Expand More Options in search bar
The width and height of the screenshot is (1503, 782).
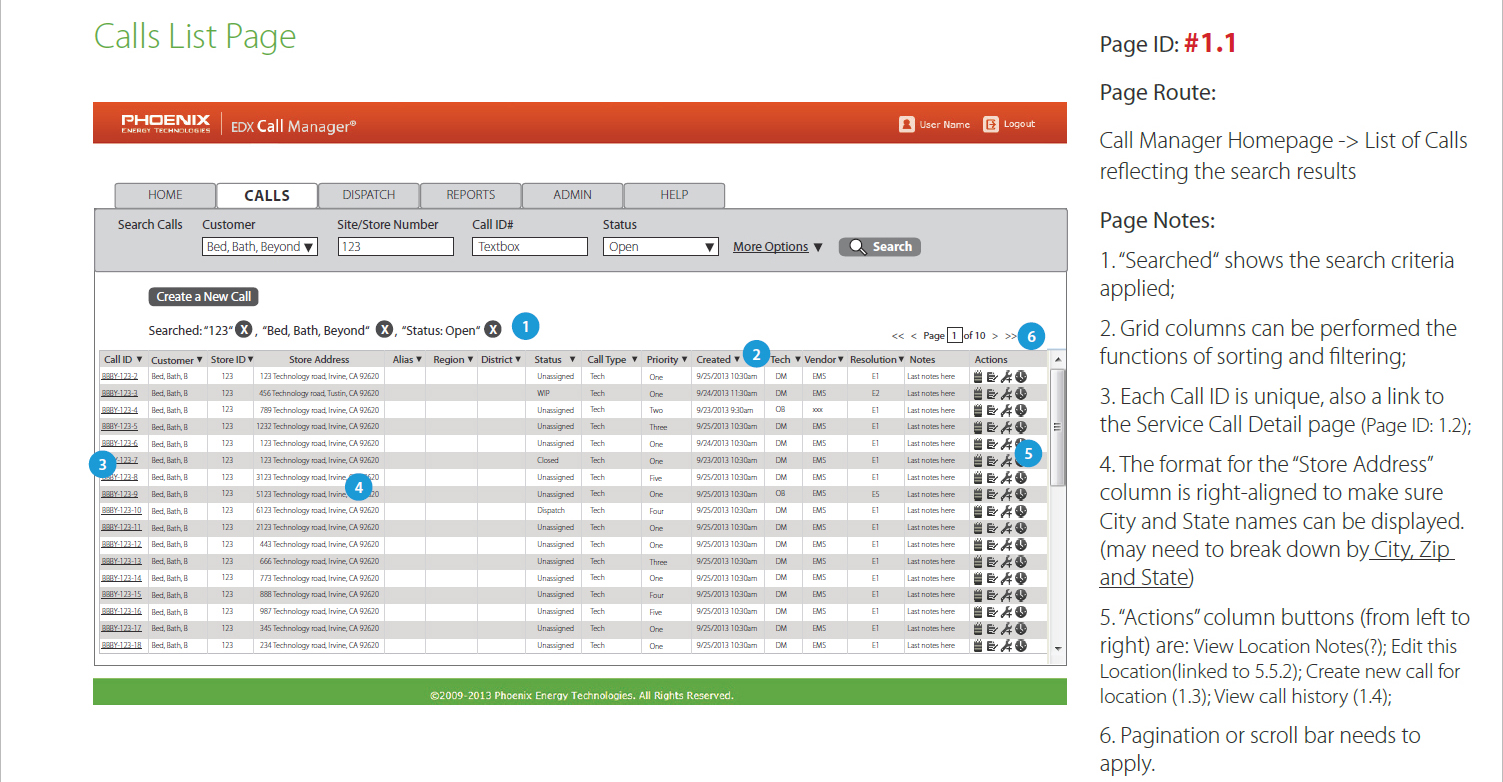778,247
